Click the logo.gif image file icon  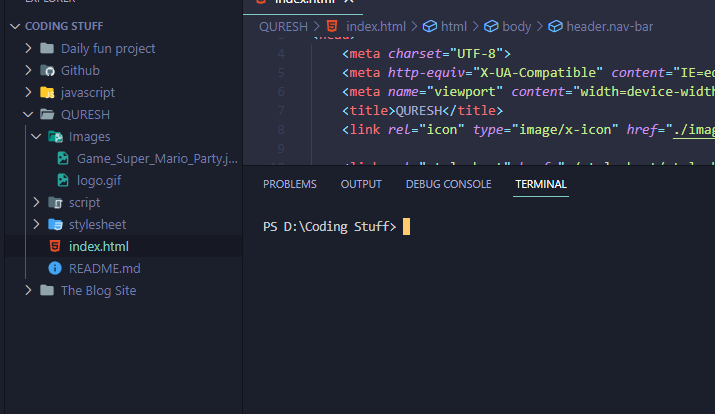coord(63,180)
